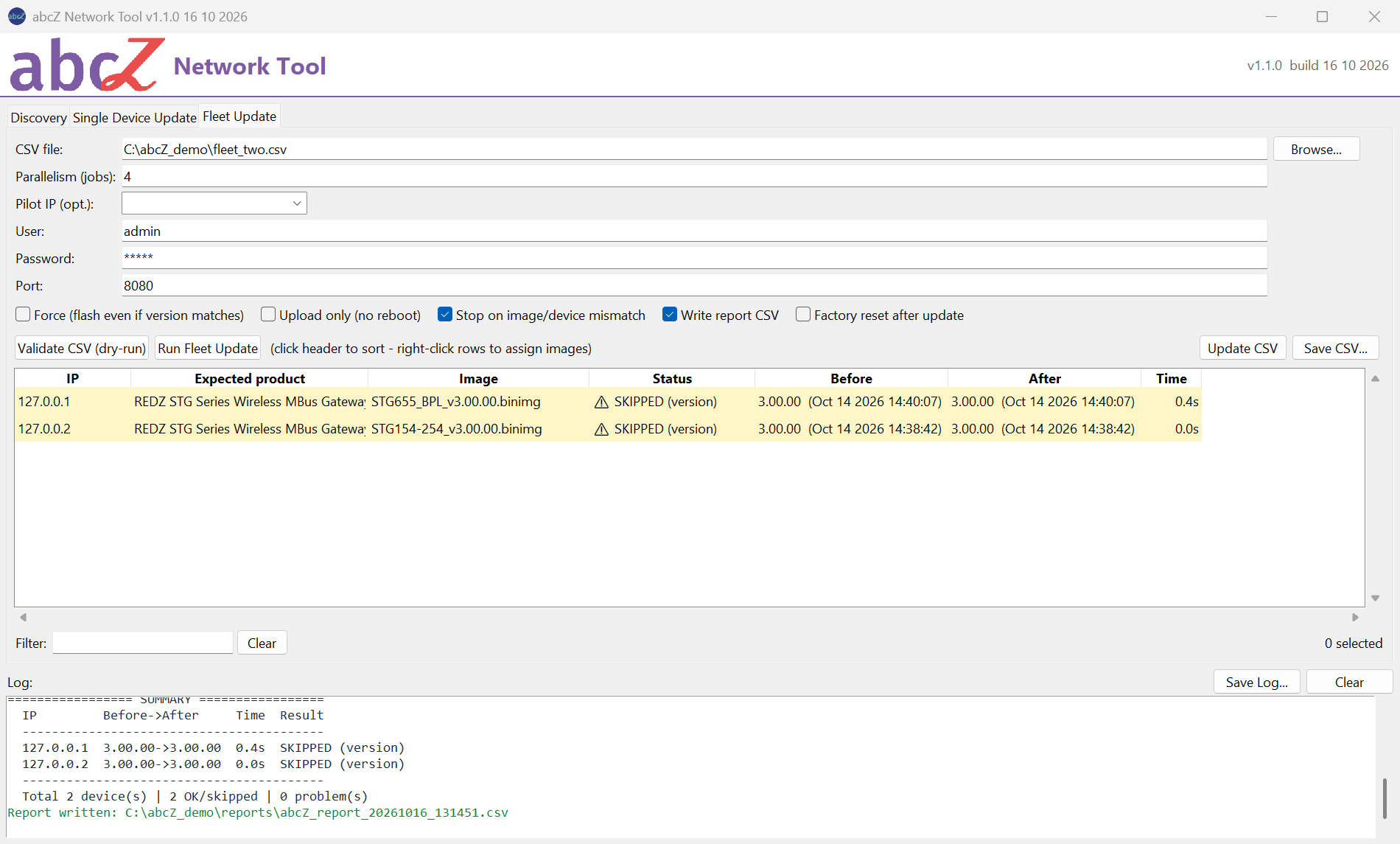Sort by Expected product header
This screenshot has height=844, width=1400.
tap(249, 378)
